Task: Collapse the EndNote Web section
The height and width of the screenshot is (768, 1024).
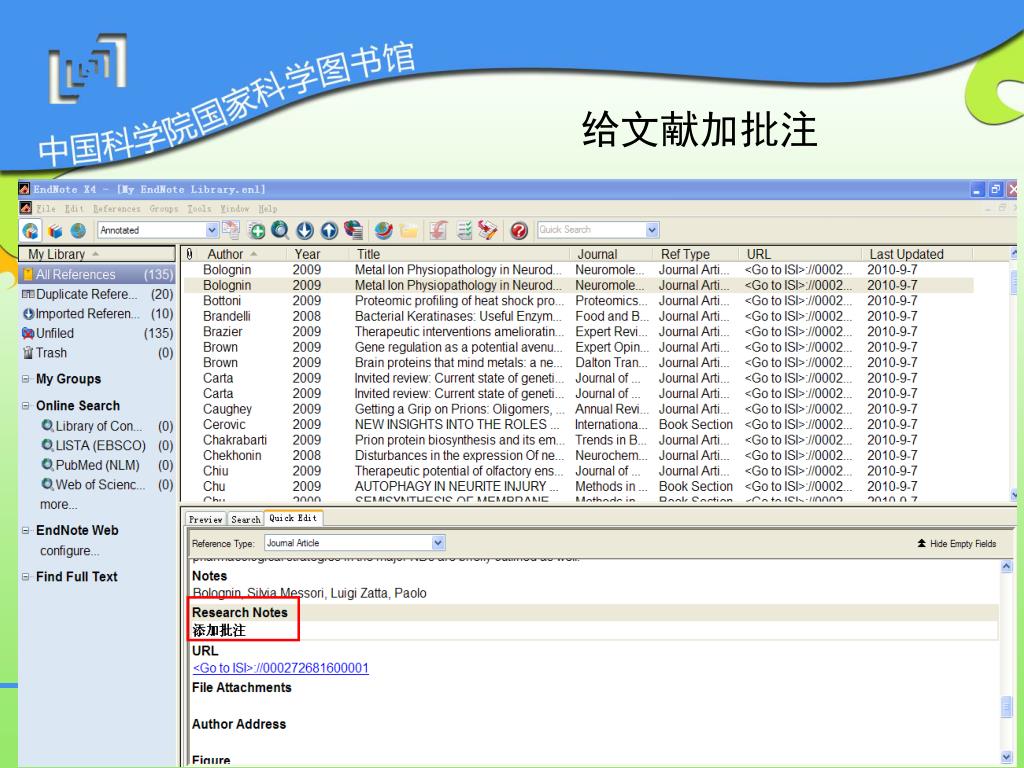Action: point(26,530)
